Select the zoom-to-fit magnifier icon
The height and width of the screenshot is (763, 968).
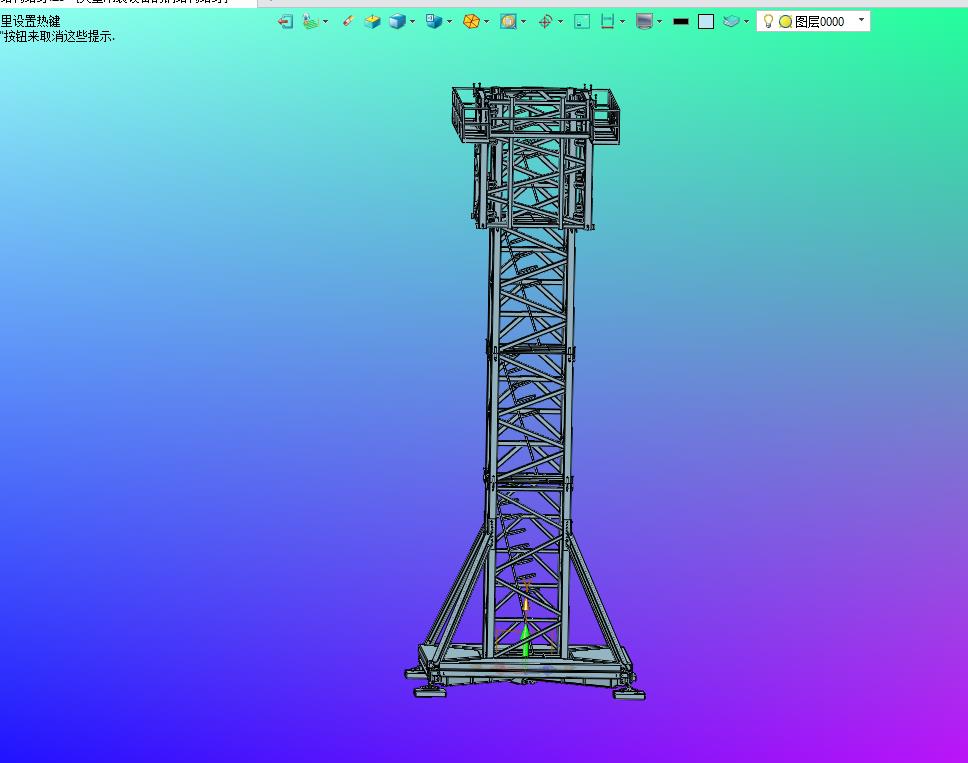click(508, 21)
